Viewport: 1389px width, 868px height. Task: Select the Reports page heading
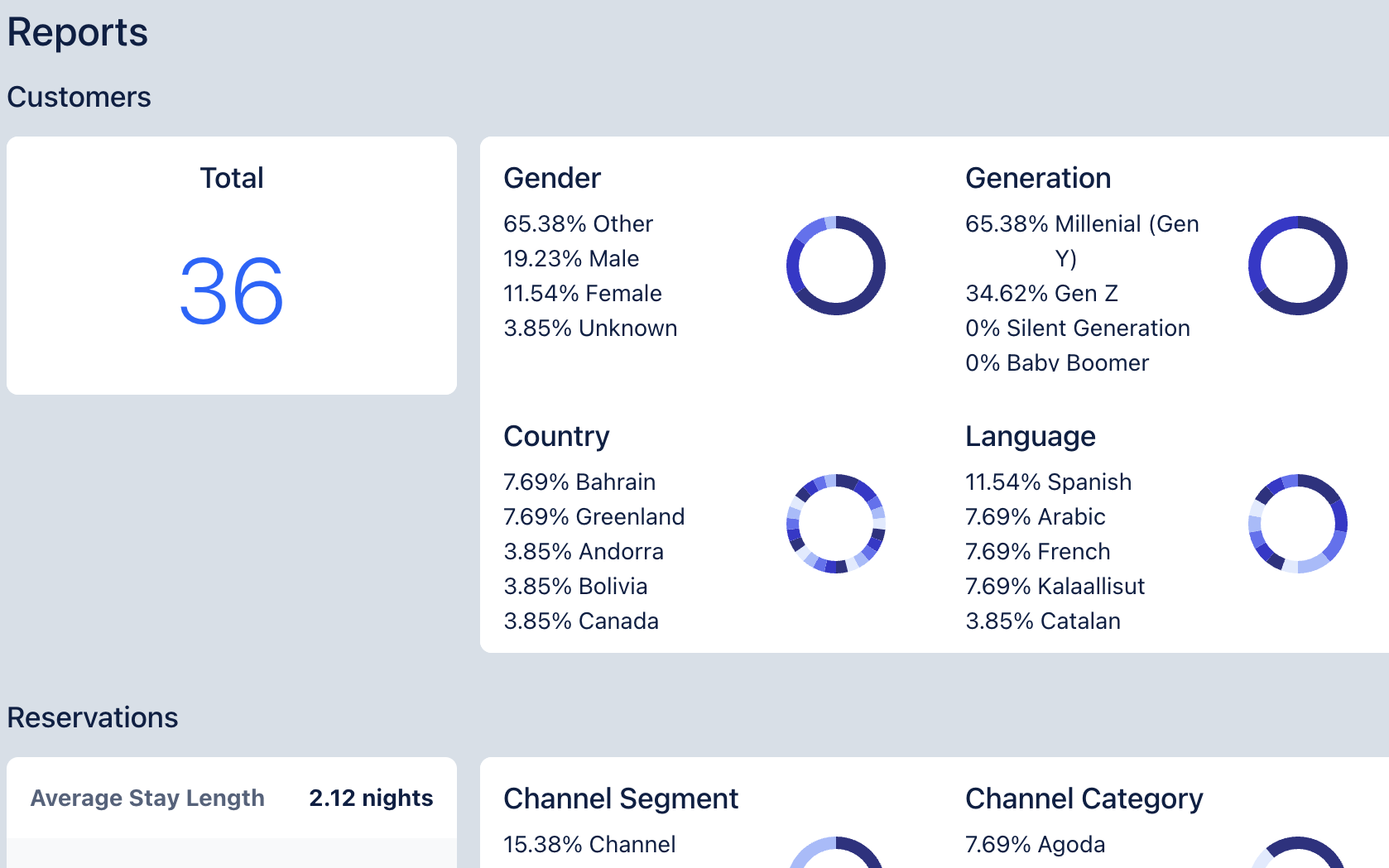(78, 33)
